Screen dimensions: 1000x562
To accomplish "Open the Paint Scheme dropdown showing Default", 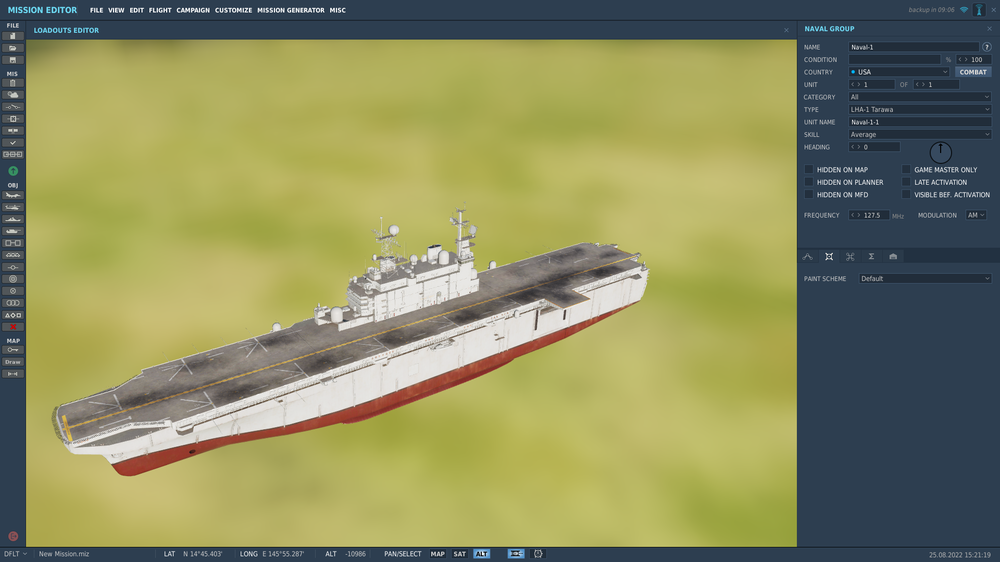I will click(925, 279).
